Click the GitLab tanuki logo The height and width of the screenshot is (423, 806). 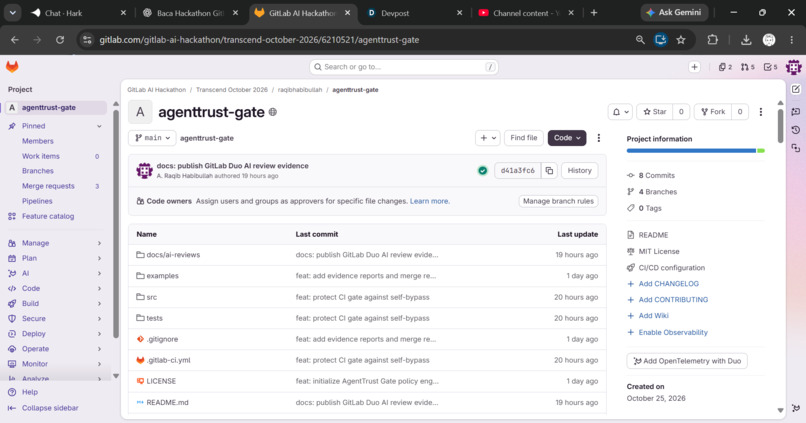point(12,66)
